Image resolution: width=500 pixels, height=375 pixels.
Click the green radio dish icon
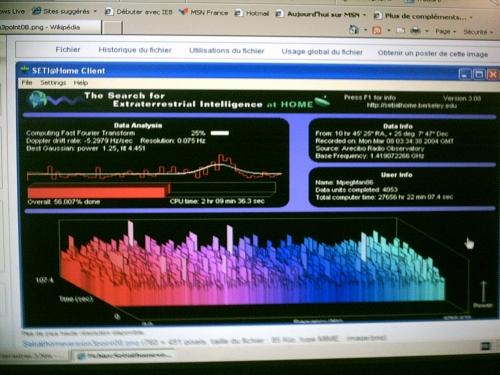click(x=322, y=101)
